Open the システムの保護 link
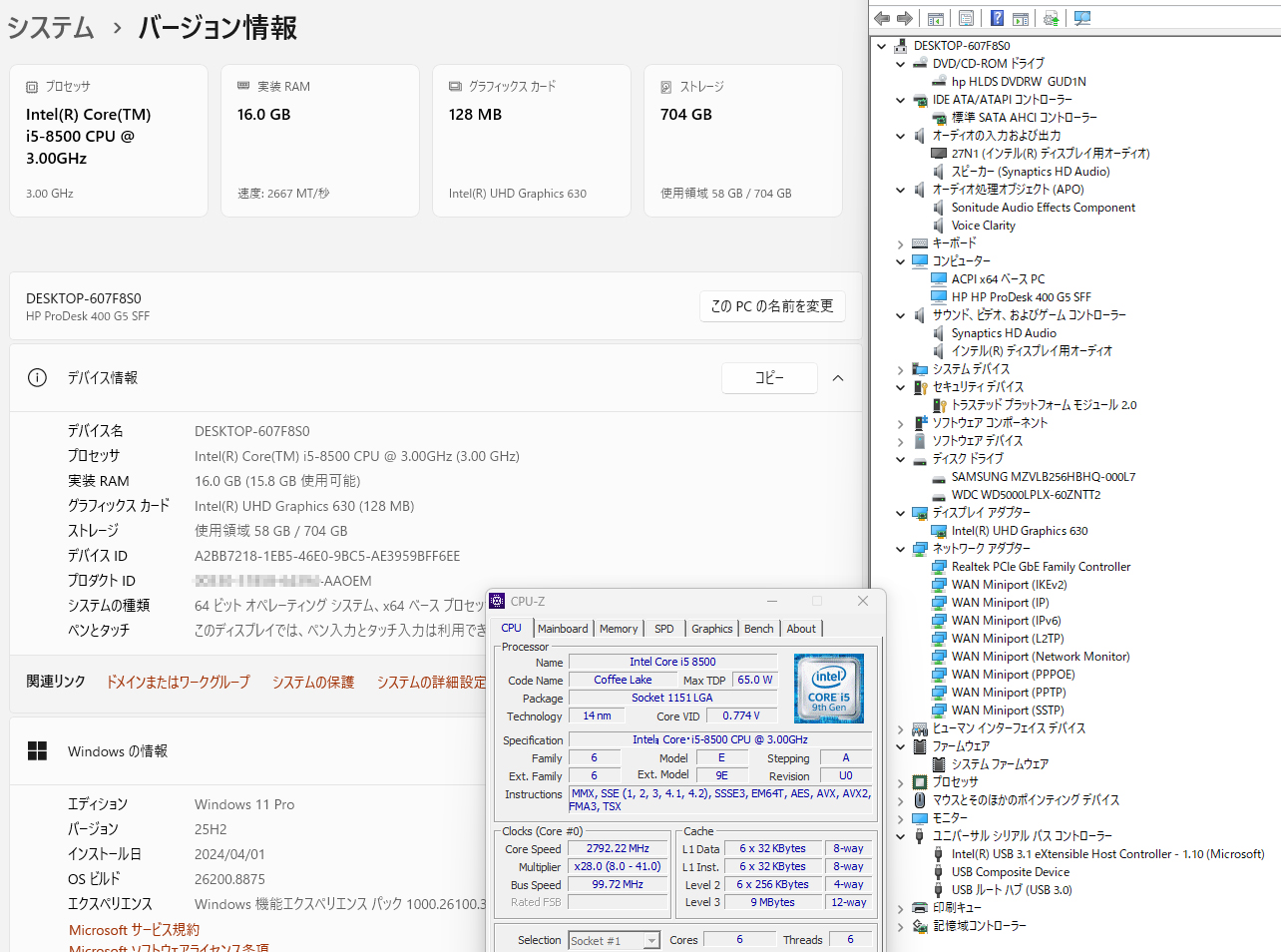The height and width of the screenshot is (952, 1281). click(x=313, y=683)
